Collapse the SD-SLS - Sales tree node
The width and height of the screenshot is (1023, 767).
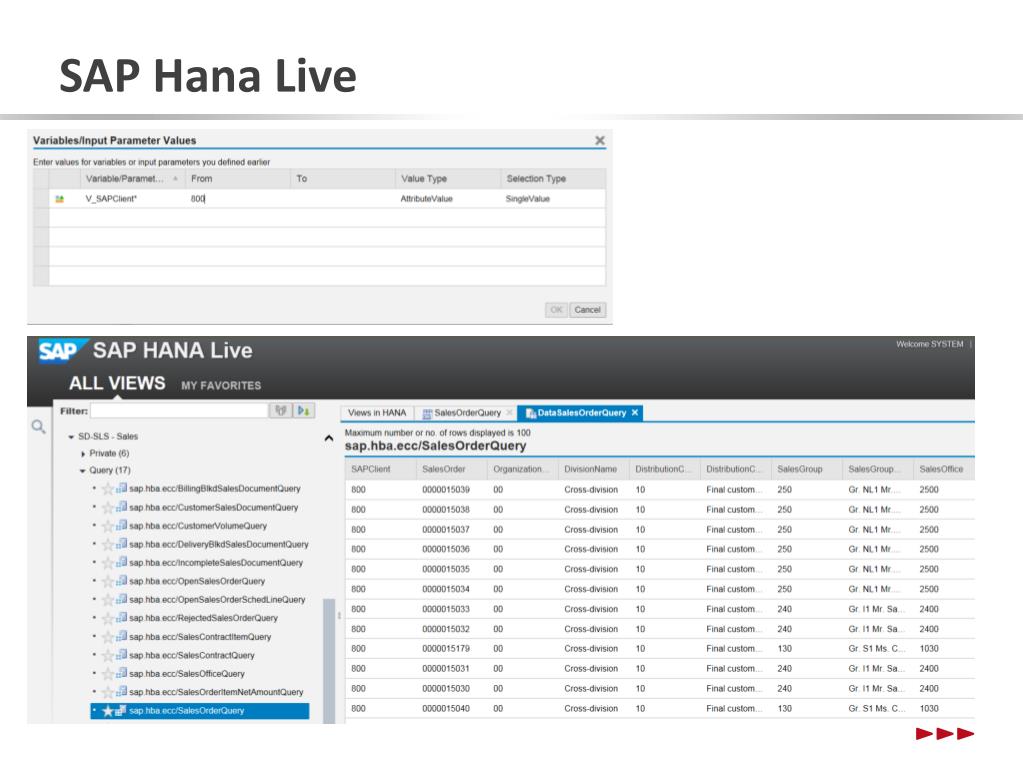click(x=71, y=437)
